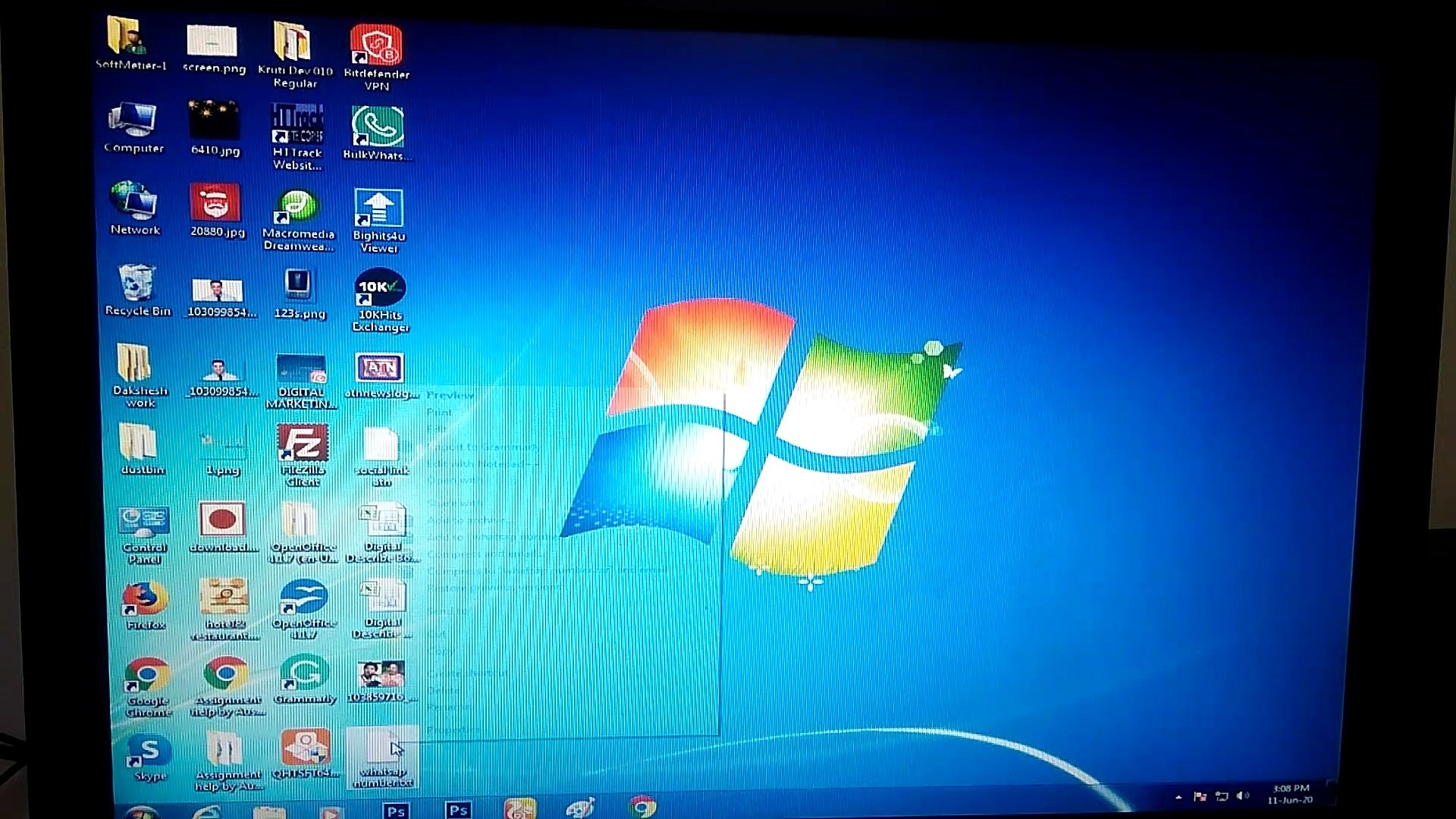Show hidden system tray icons arrow
The height and width of the screenshot is (819, 1456).
1178,797
